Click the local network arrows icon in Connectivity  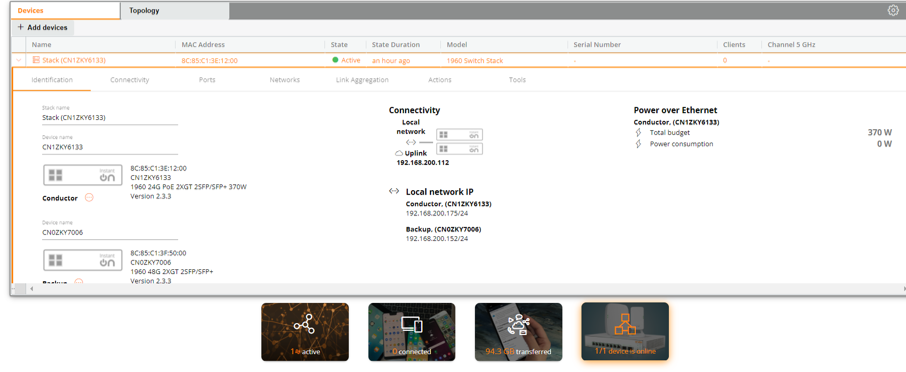pos(410,142)
